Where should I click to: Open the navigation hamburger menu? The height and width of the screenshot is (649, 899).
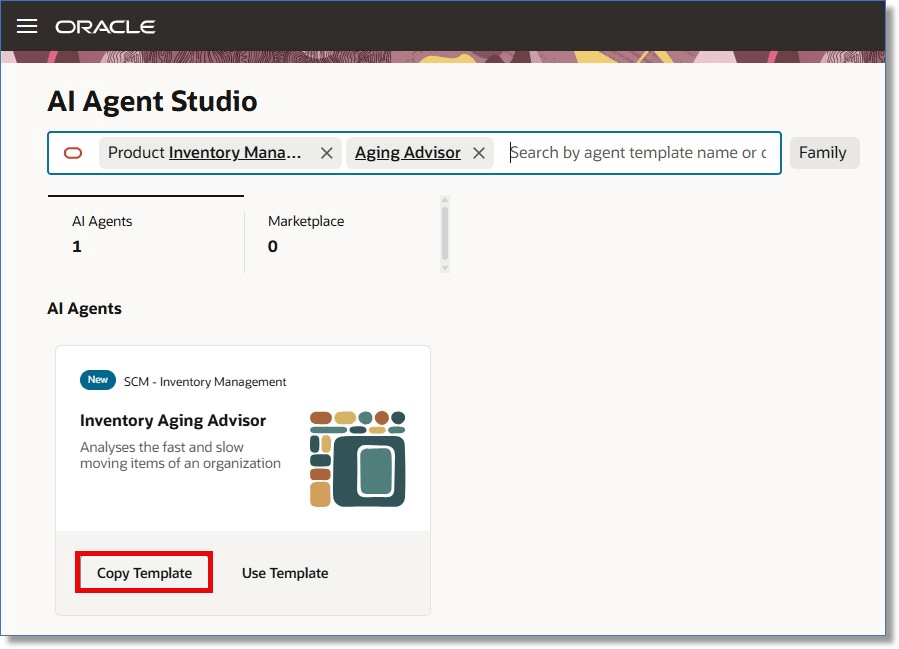(26, 26)
